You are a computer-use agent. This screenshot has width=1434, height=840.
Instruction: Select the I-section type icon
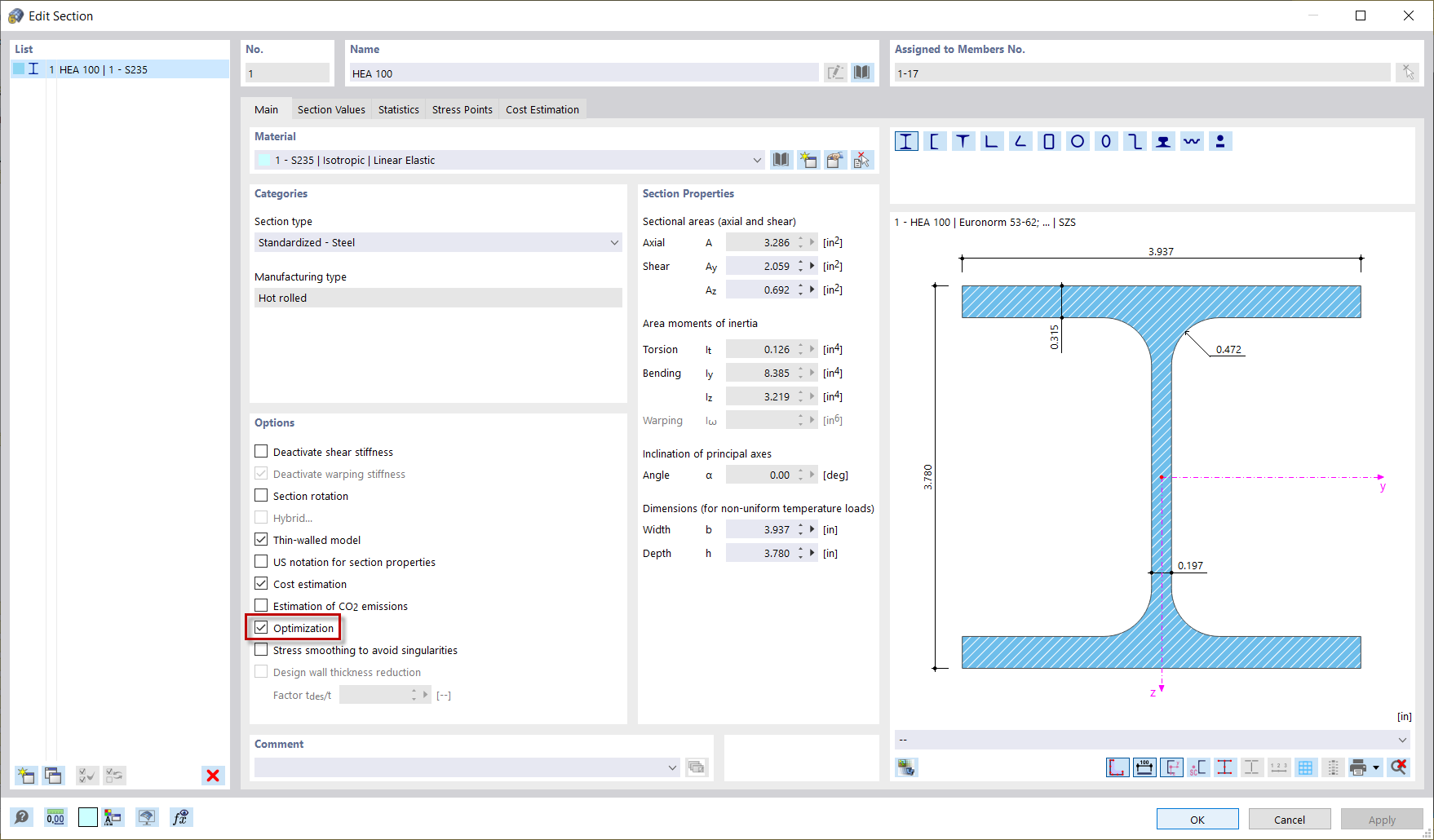(x=906, y=140)
